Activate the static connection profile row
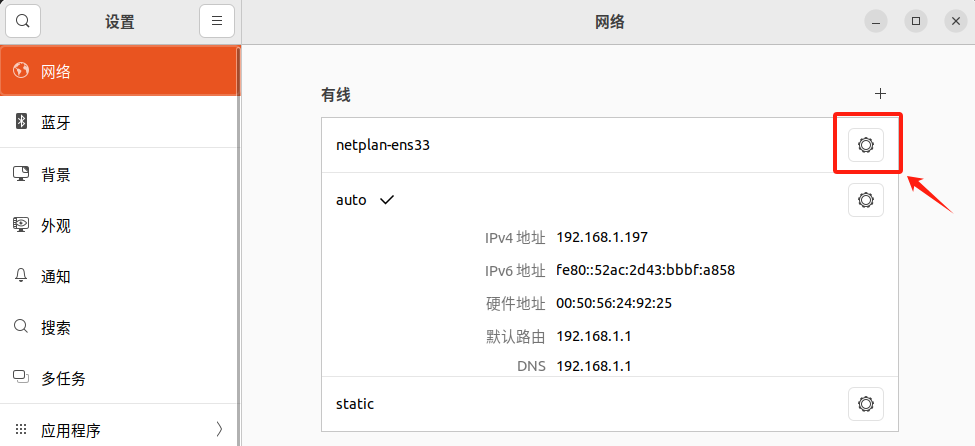Image resolution: width=975 pixels, height=446 pixels. [610, 404]
